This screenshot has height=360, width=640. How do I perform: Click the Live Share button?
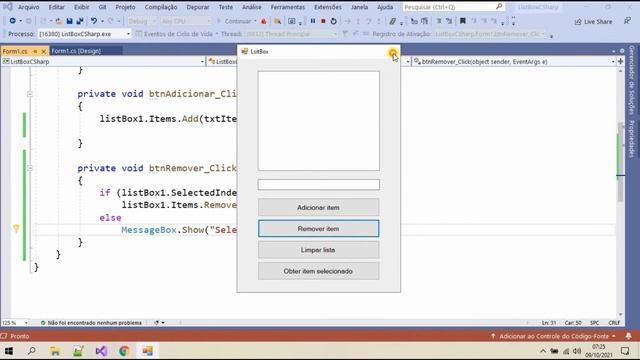(x=593, y=22)
